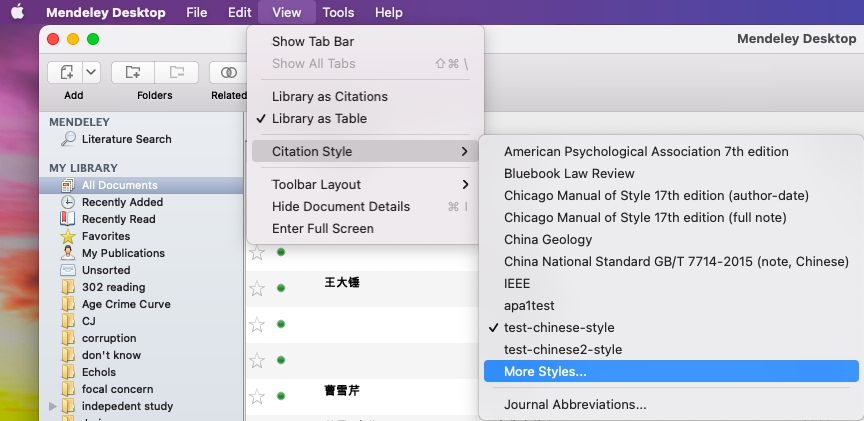
Task: Expand the Citation Style submenu
Action: [x=365, y=151]
